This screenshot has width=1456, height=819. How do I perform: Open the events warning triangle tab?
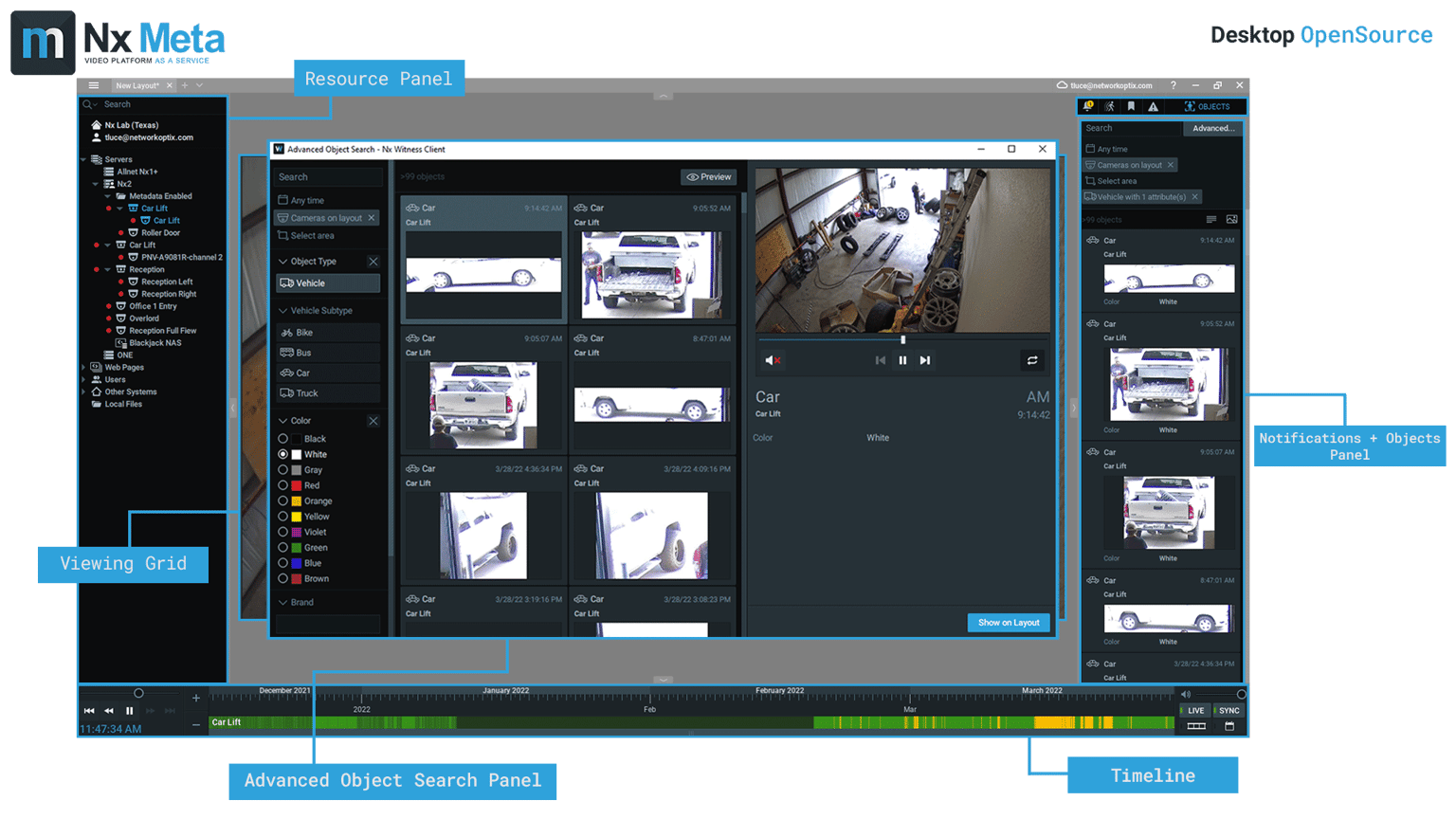click(1153, 106)
